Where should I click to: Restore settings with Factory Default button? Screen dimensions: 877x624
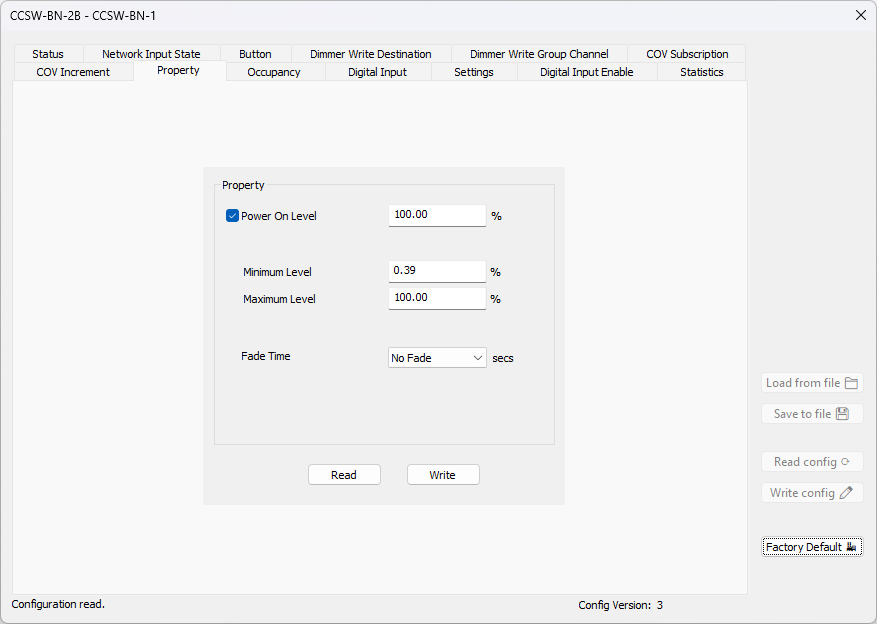click(x=812, y=547)
